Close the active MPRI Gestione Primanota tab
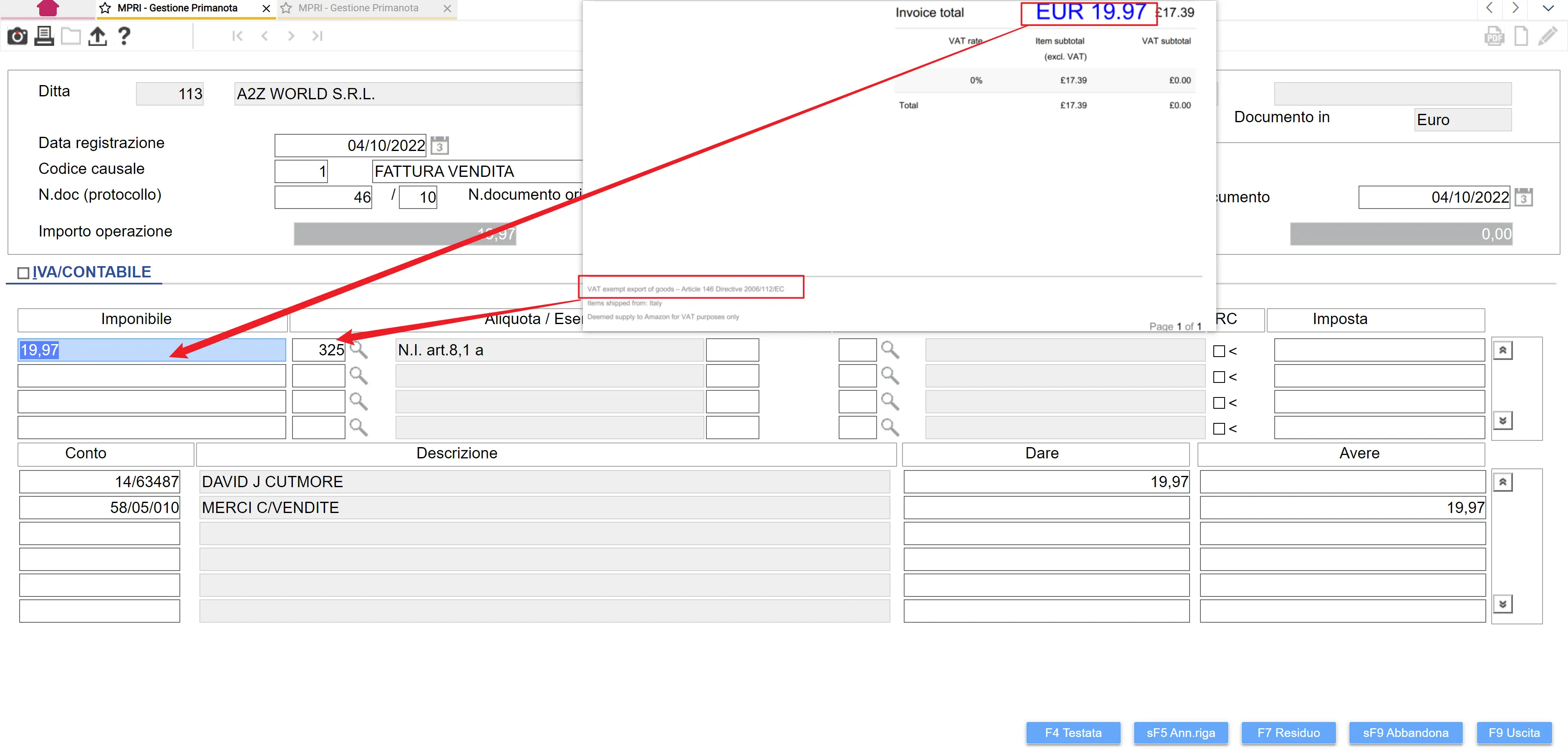This screenshot has width=1568, height=752. coord(266,8)
